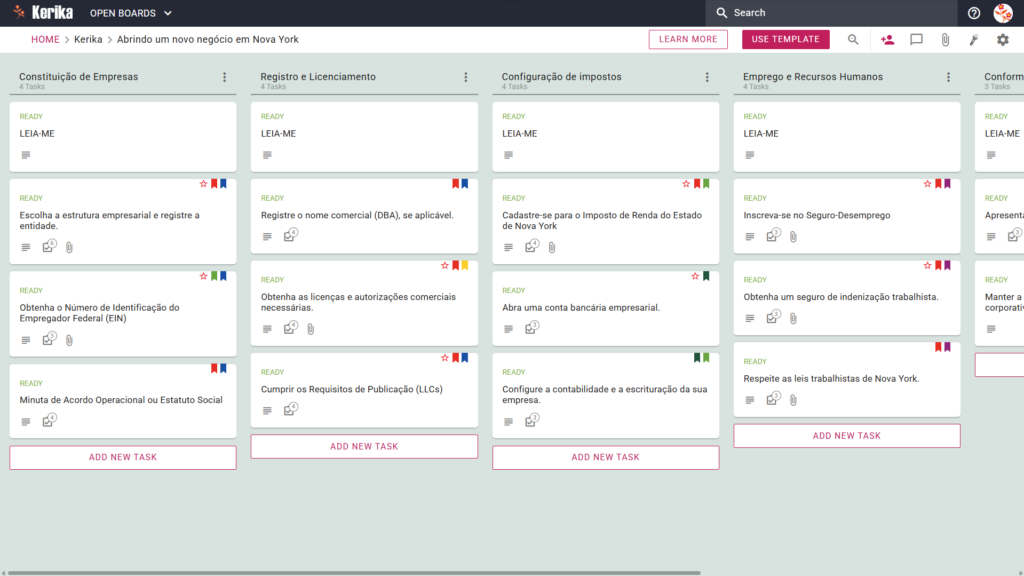Open details icon on Configure a contabilidade card

508,422
